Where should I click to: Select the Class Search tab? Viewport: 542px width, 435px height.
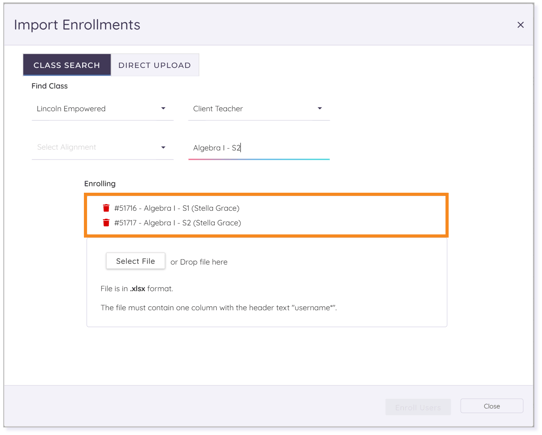coord(67,65)
